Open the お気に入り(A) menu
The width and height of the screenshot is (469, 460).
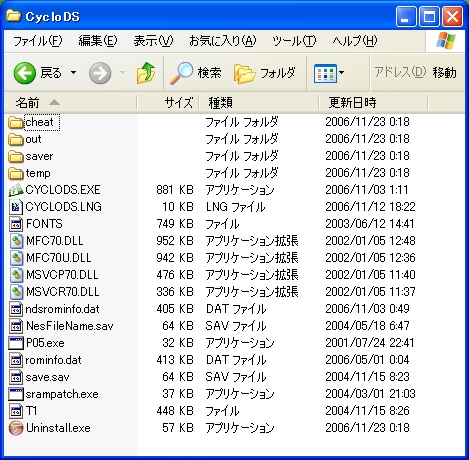click(223, 41)
